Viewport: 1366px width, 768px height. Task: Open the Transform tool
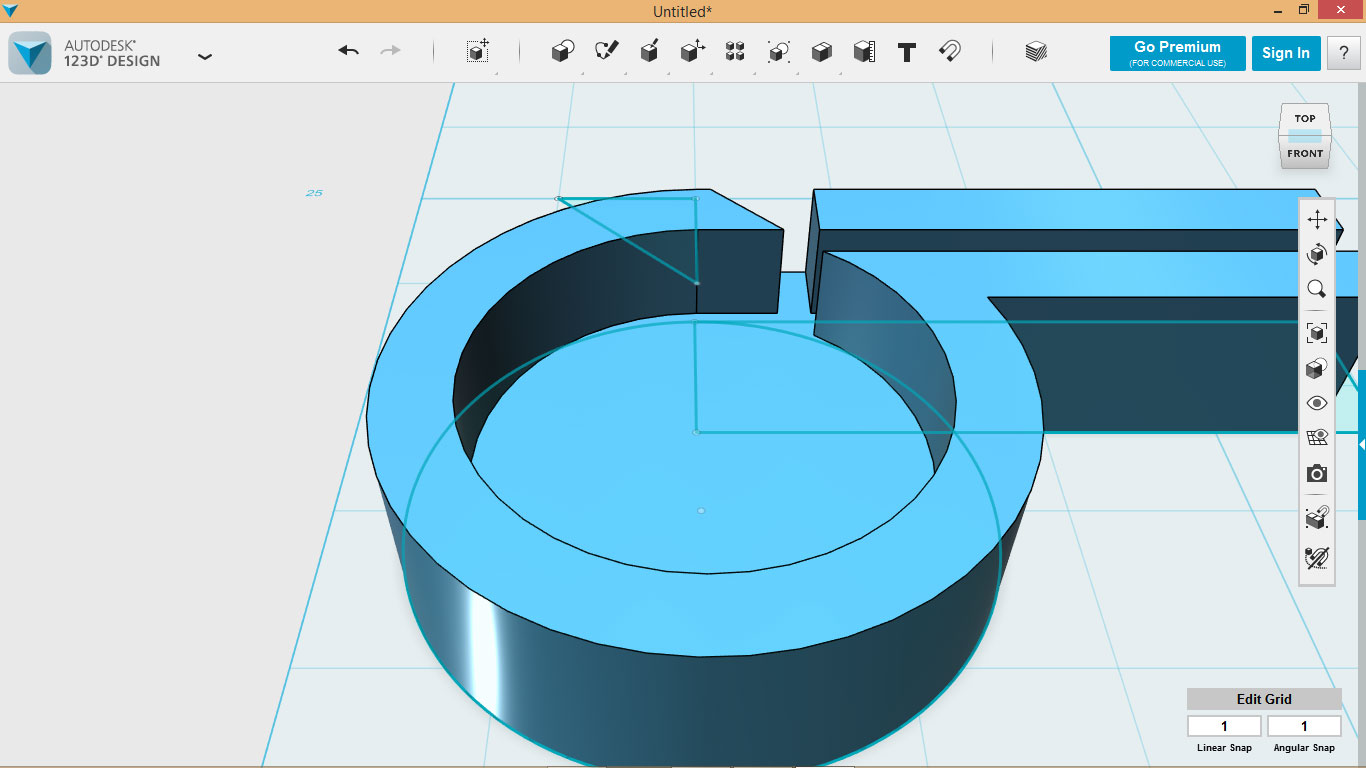point(478,51)
